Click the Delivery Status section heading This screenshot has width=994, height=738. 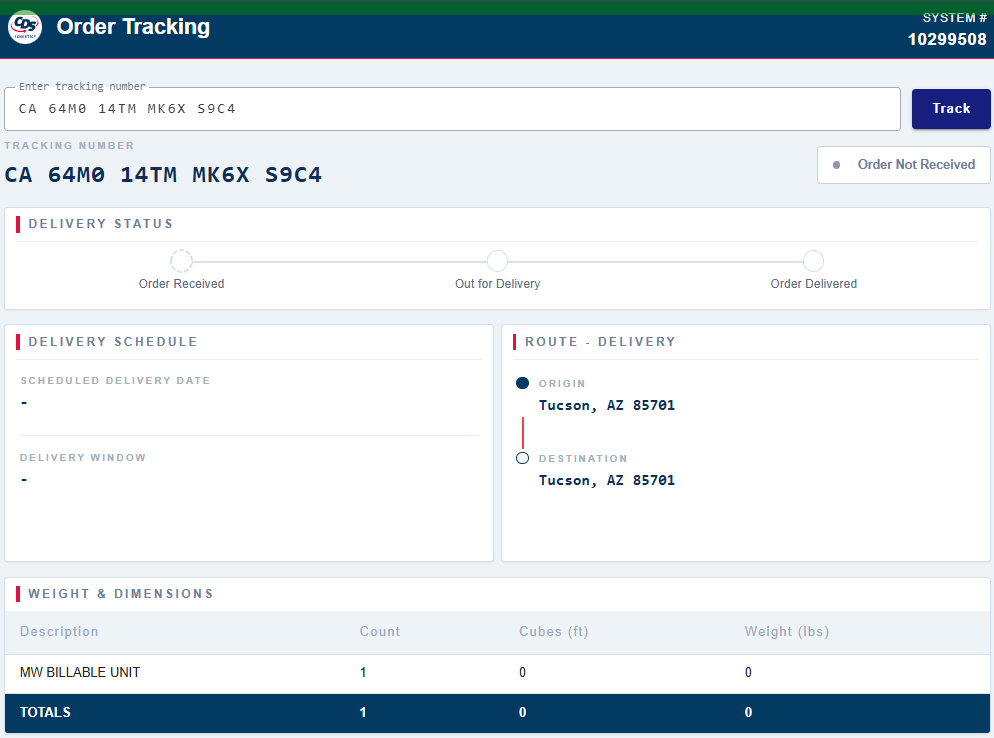[x=101, y=224]
